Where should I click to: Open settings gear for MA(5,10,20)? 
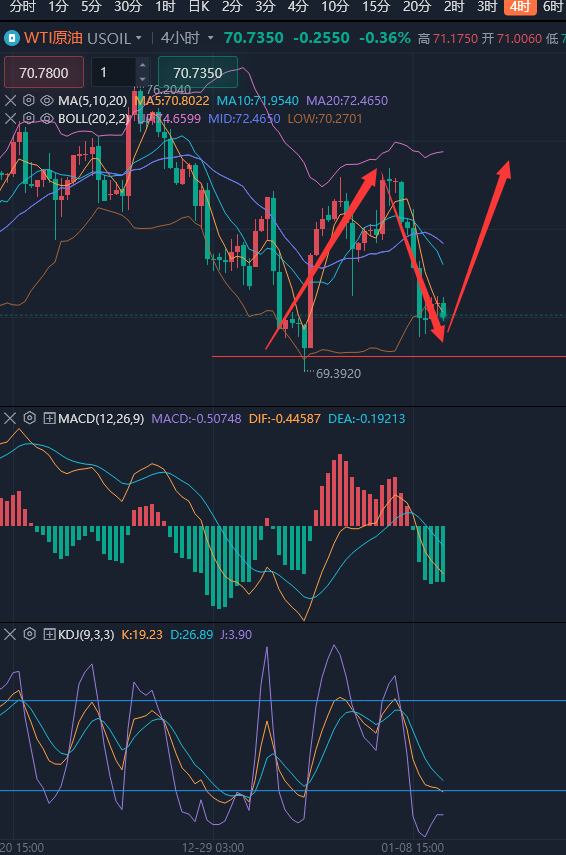[29, 100]
